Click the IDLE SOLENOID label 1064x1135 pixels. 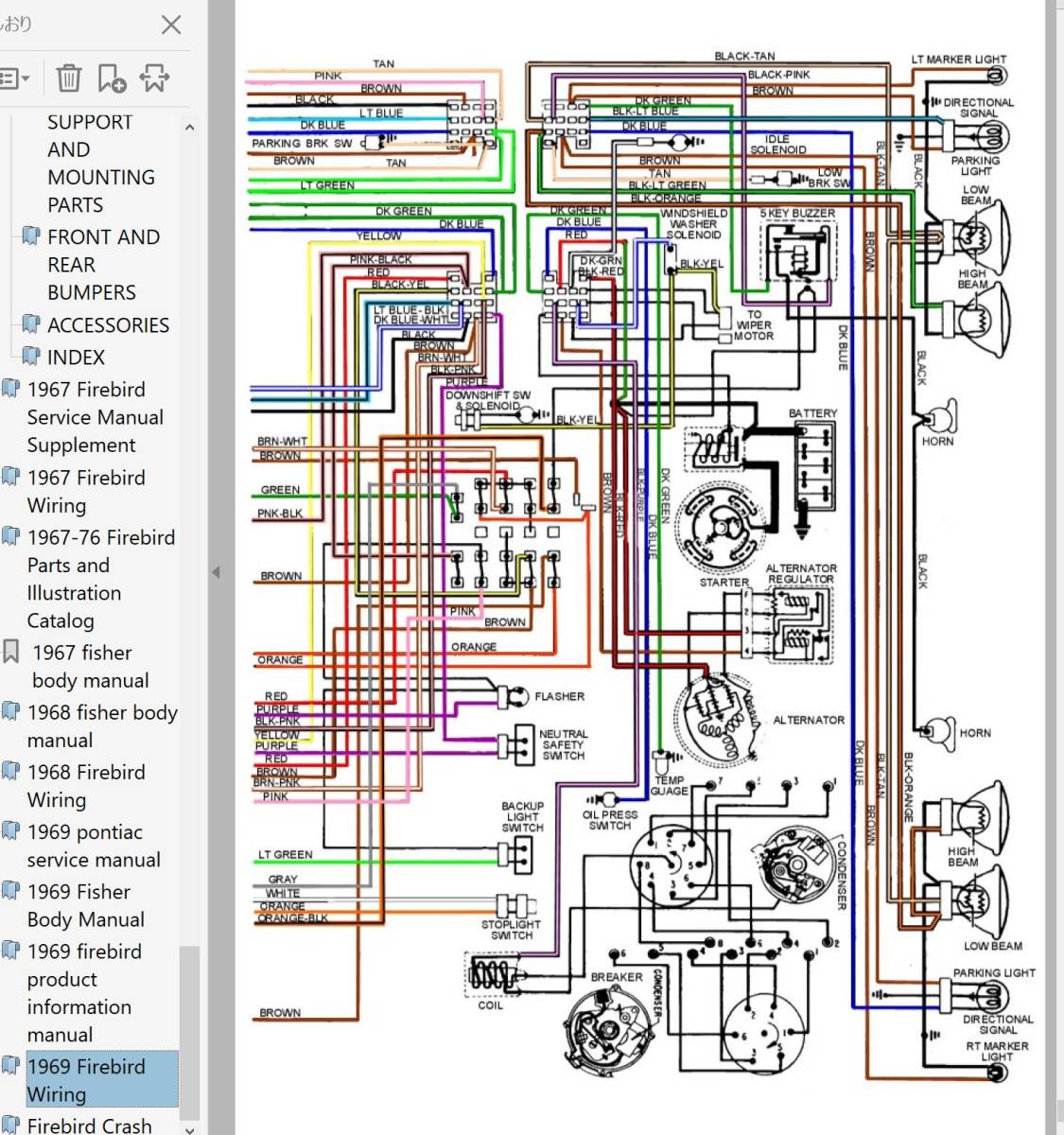777,144
